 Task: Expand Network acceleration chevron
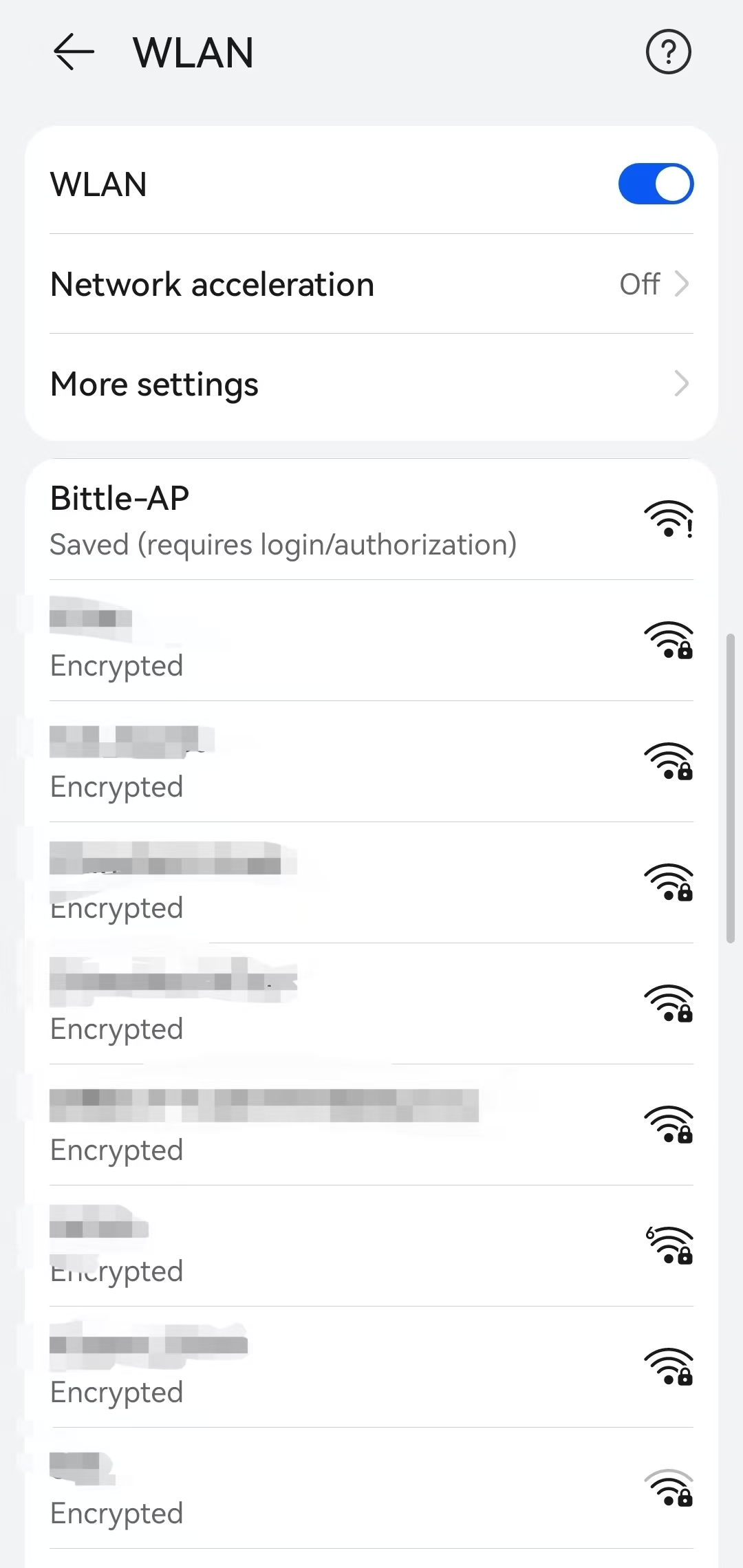[681, 283]
